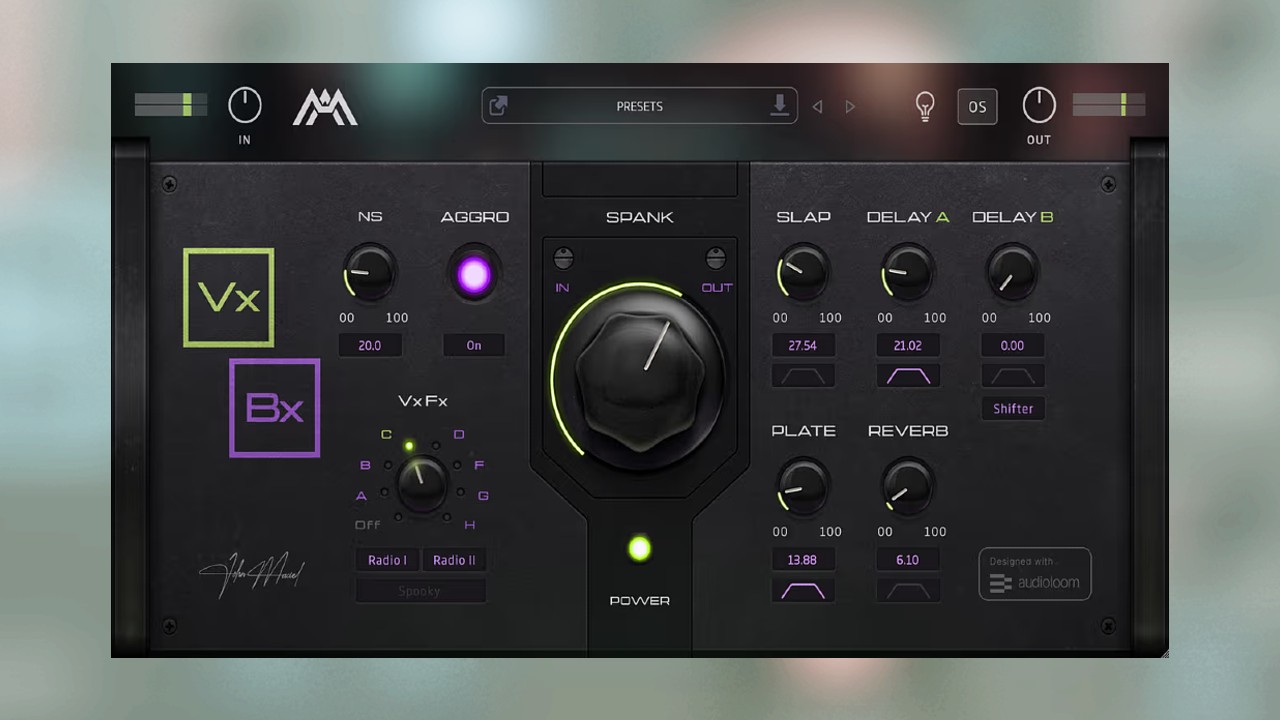The height and width of the screenshot is (720, 1280).
Task: Click the preset load icon
Action: pyautogui.click(x=499, y=106)
